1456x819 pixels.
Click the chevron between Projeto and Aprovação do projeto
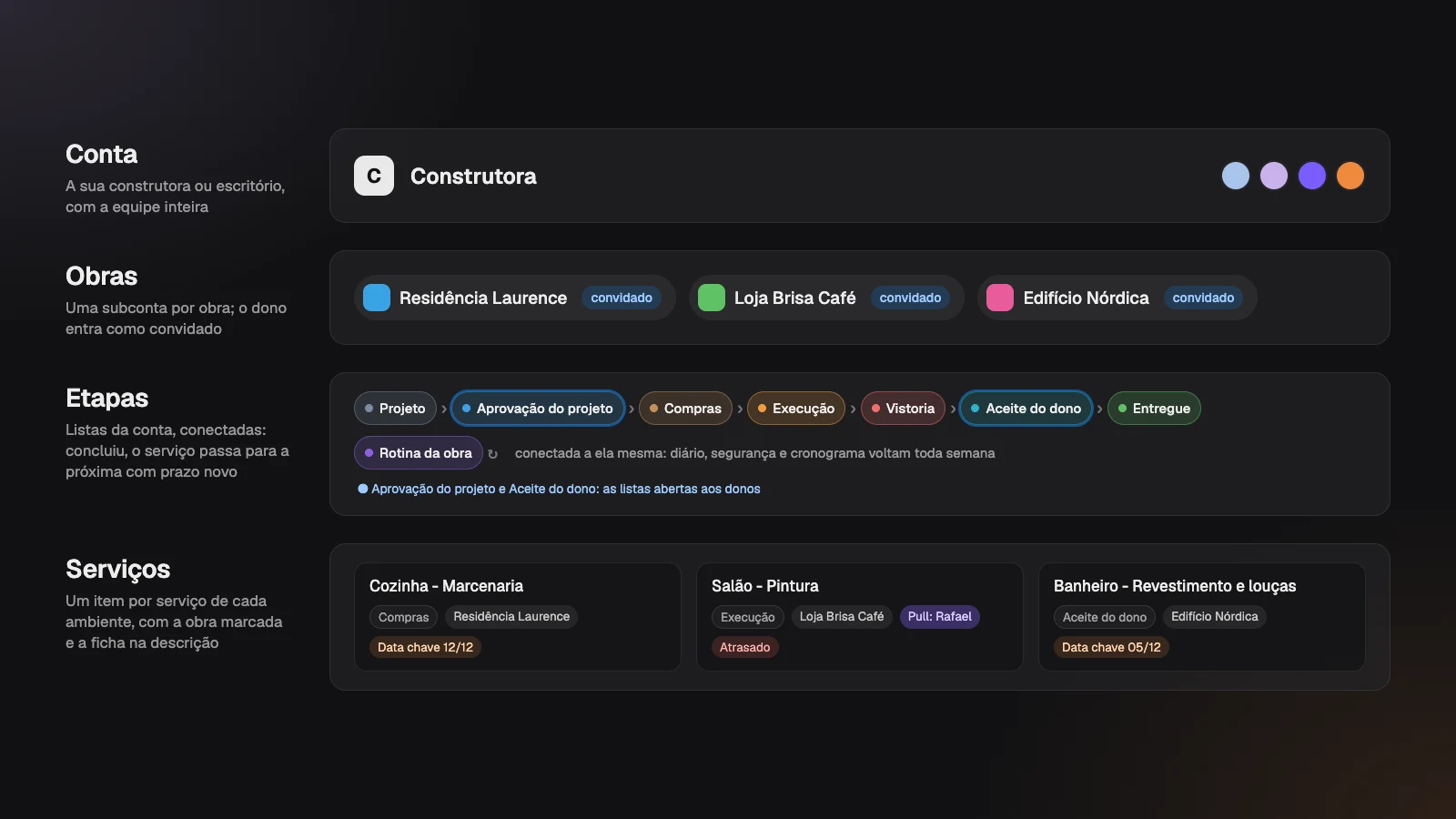coord(444,409)
